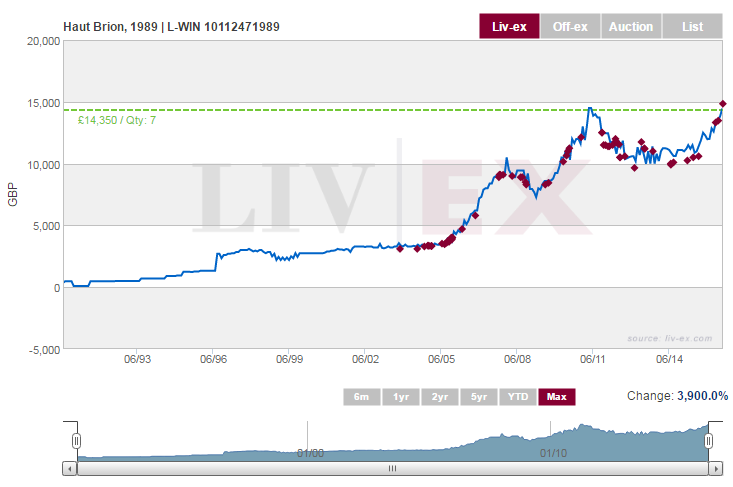
Task: Switch to the Liv-ex tab
Action: [x=509, y=26]
